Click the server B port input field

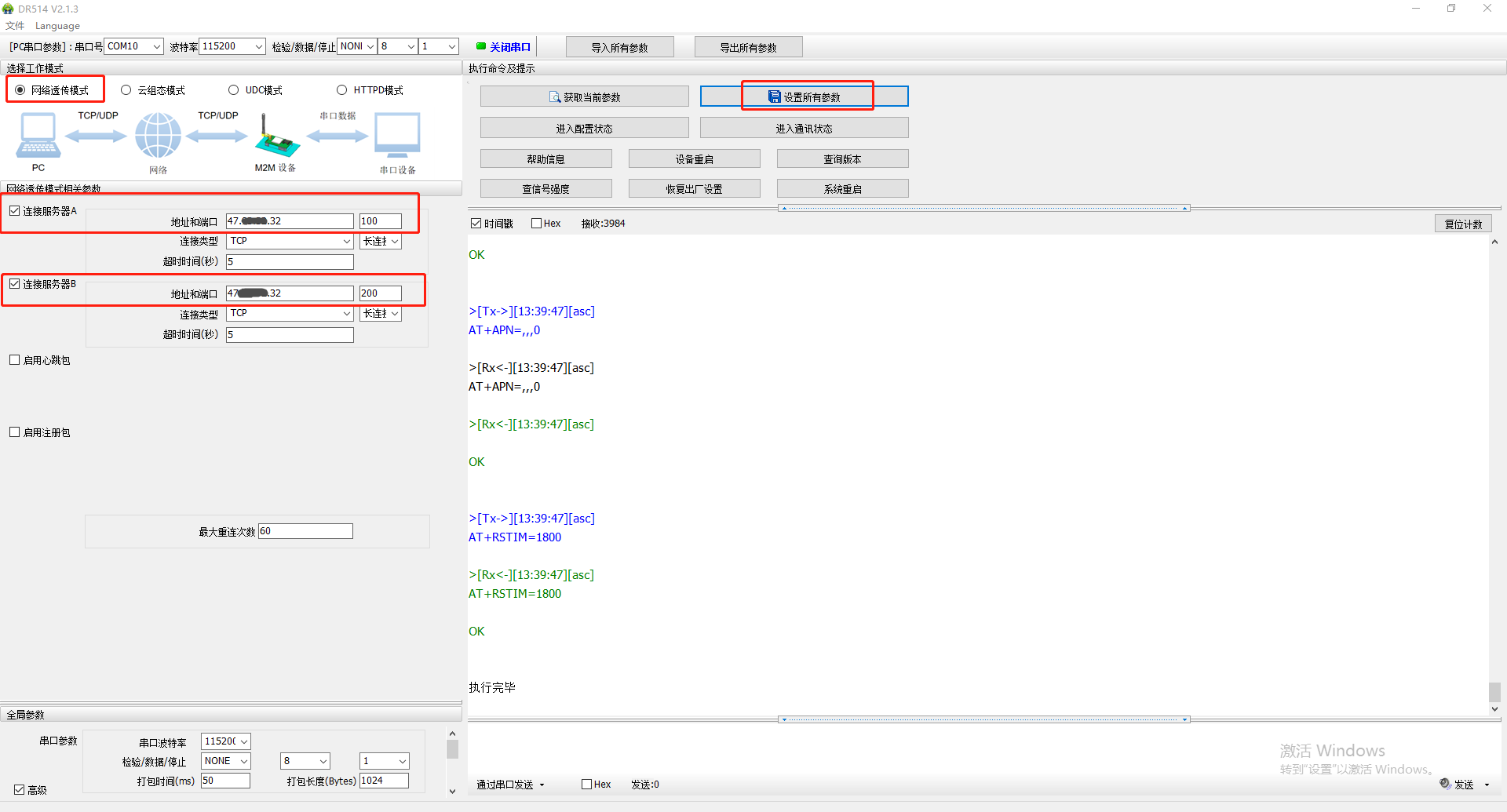[380, 293]
